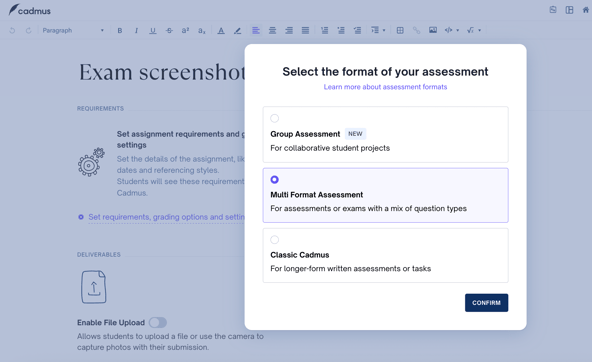Select the highlight marker tool
The width and height of the screenshot is (592, 362).
coord(237,31)
